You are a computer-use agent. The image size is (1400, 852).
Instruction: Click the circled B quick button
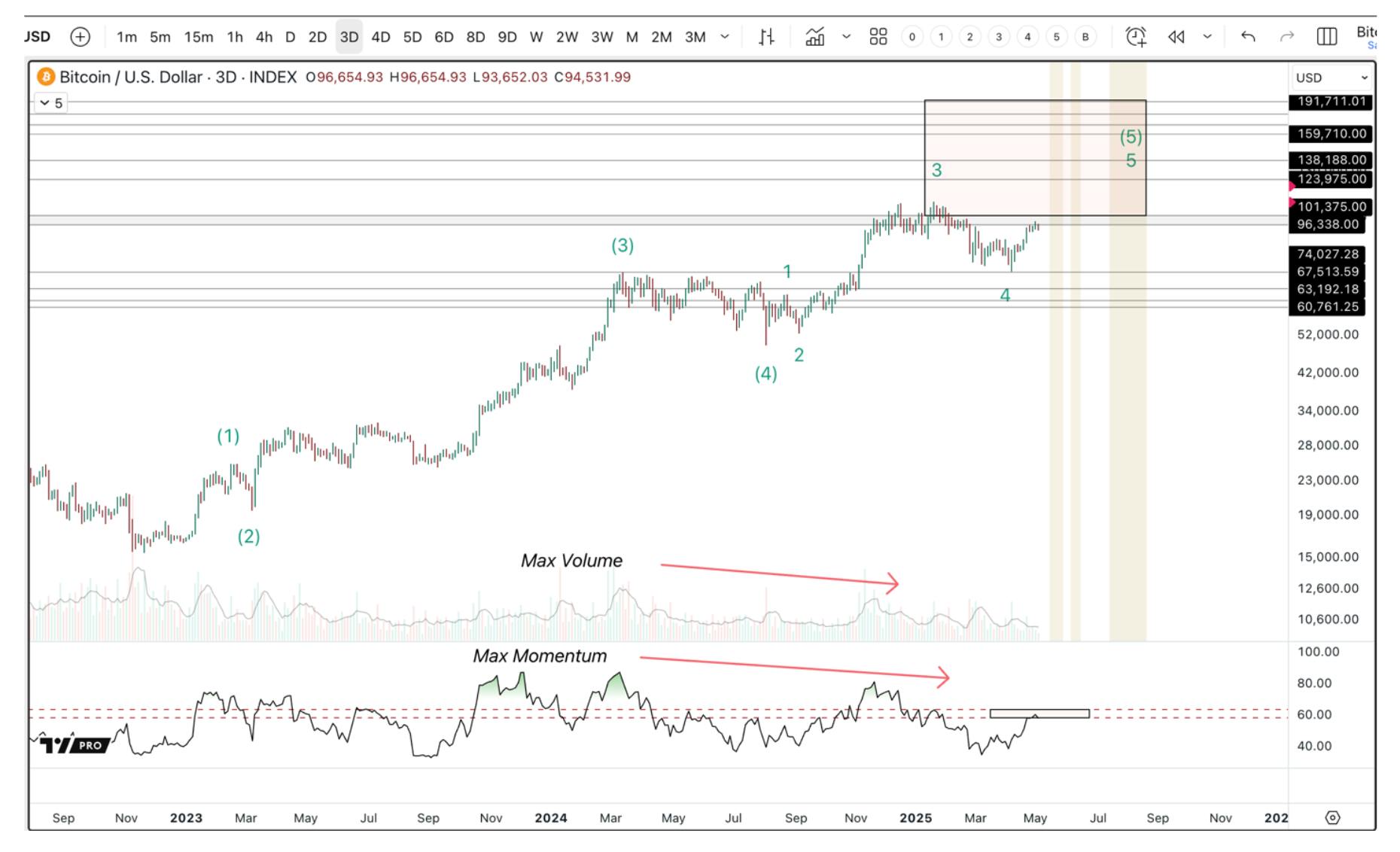tap(1085, 37)
